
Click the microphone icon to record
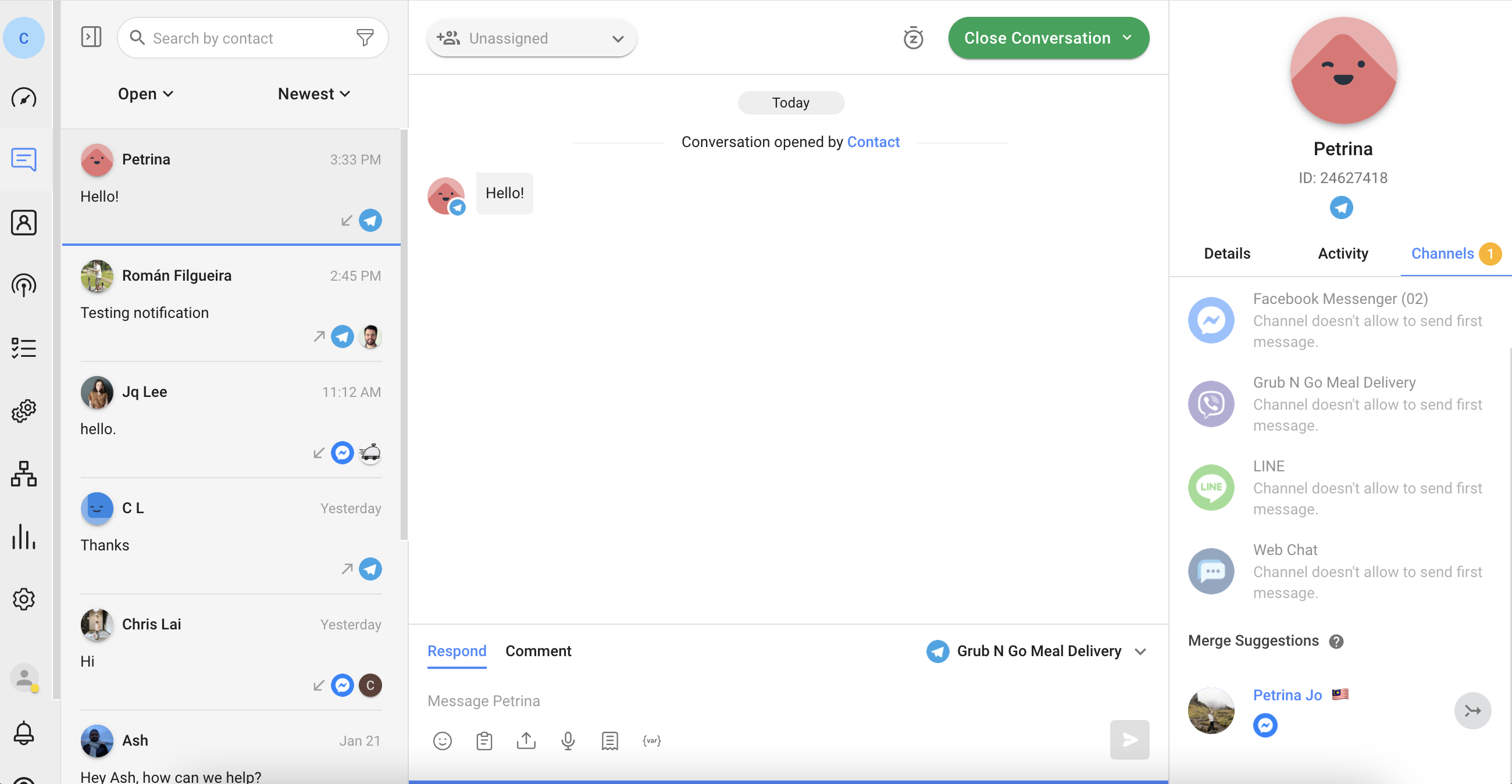[567, 740]
